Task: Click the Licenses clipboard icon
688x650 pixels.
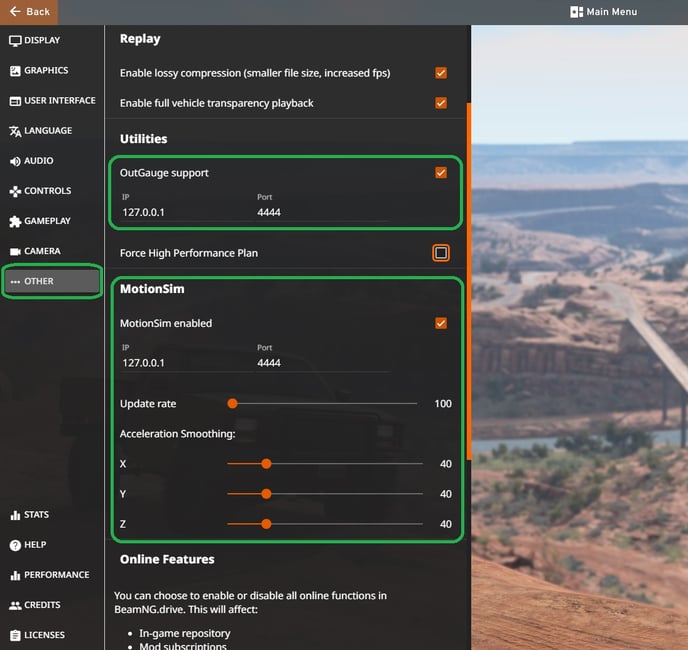Action: [15, 635]
